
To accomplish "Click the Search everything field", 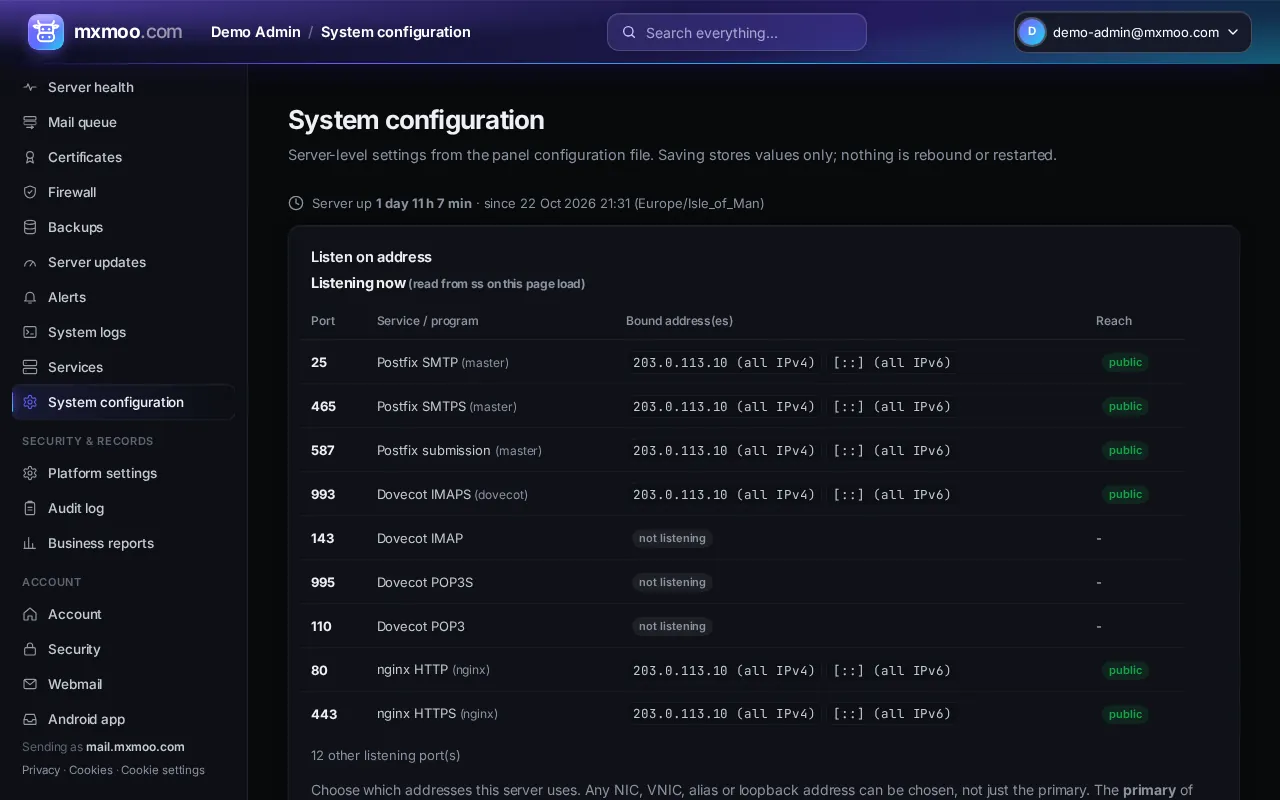I will [737, 32].
